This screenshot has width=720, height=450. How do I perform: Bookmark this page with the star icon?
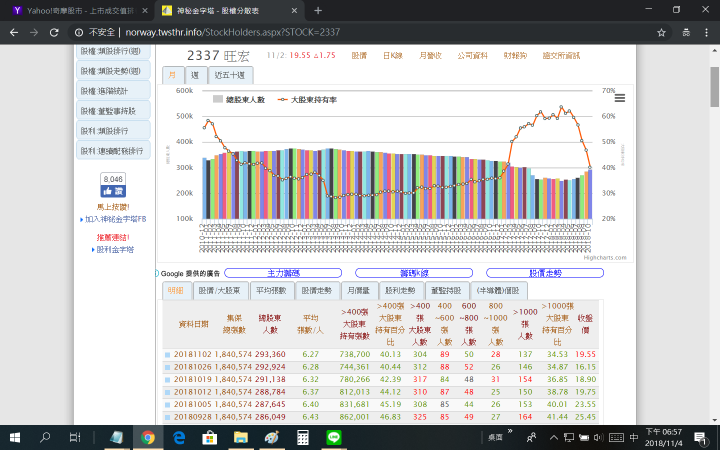(662, 32)
